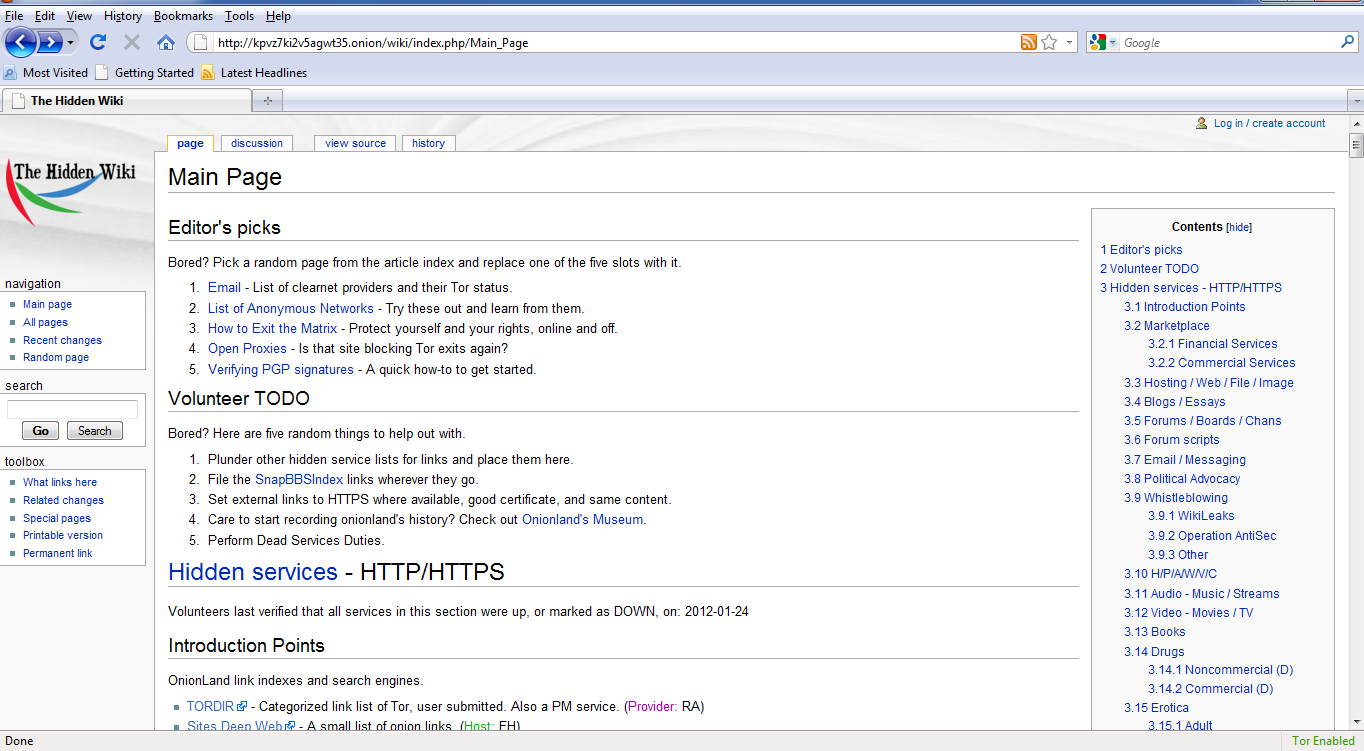Open Printable version in toolbox
This screenshot has width=1364, height=751.
click(x=63, y=535)
